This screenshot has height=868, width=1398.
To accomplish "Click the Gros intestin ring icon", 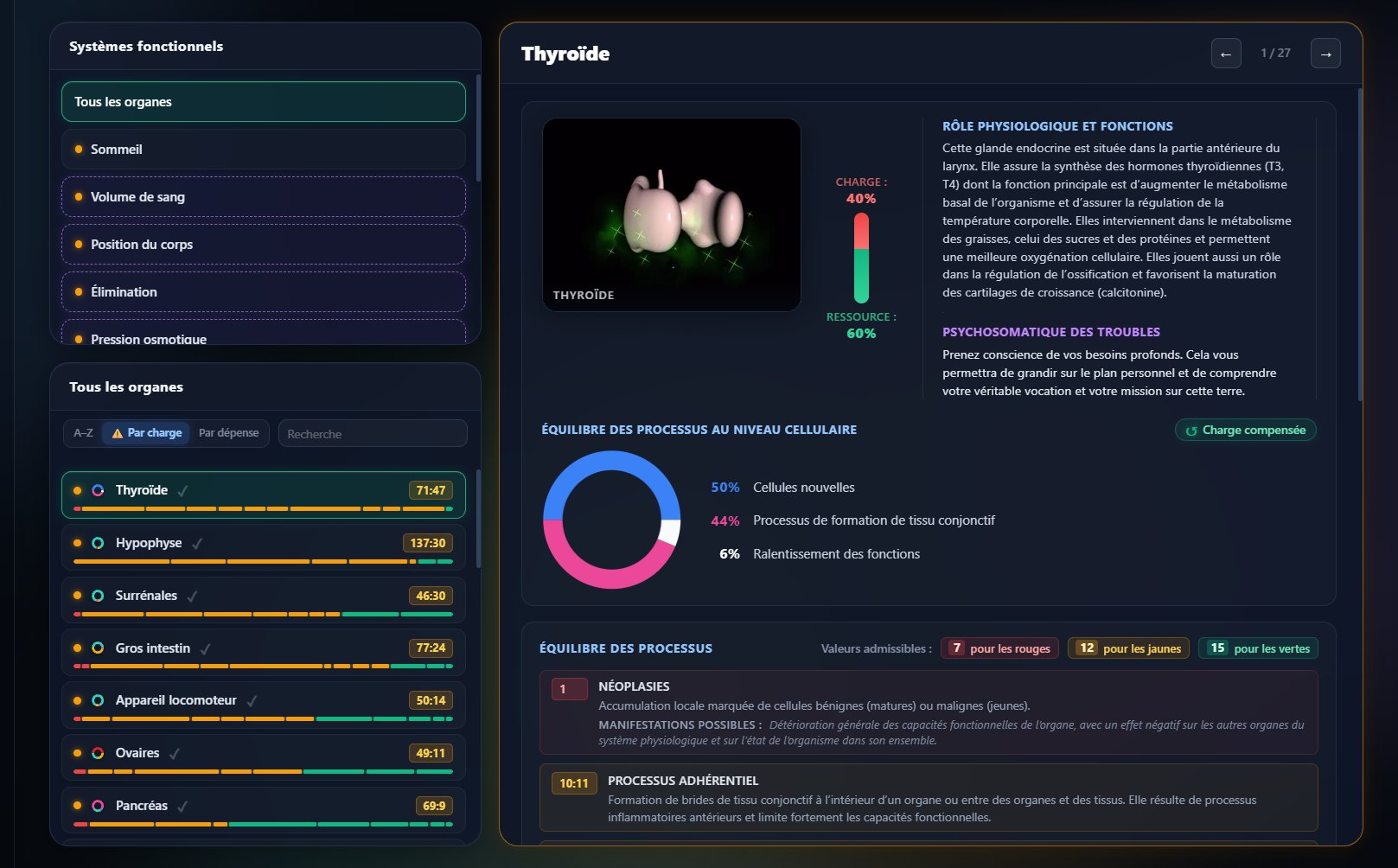I will point(98,648).
